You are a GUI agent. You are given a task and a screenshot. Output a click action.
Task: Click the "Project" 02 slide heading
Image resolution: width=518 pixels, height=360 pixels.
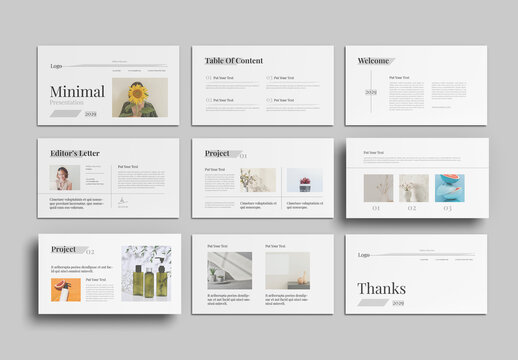[x=63, y=249]
